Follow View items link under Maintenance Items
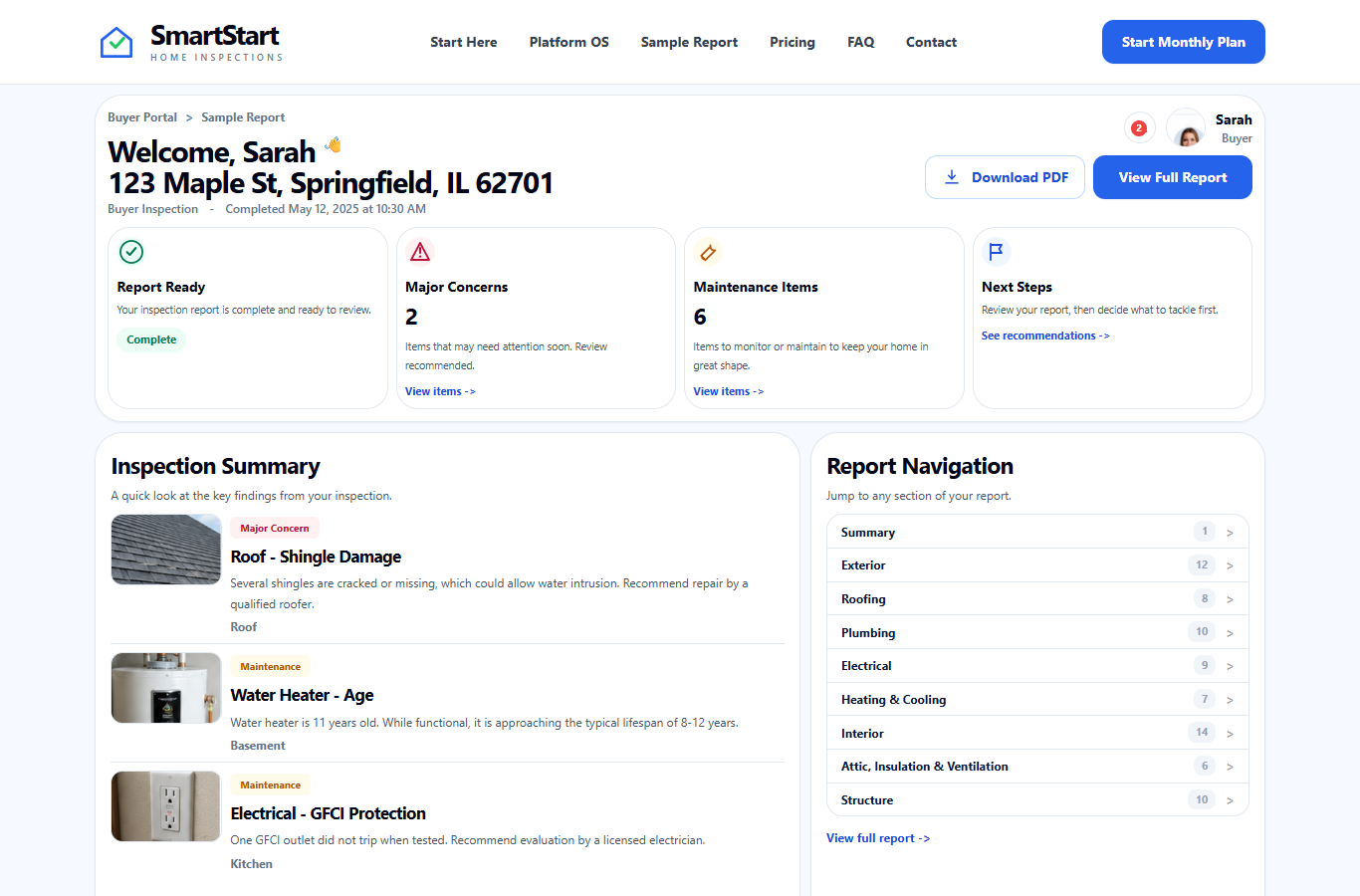The width and height of the screenshot is (1360, 896). click(728, 391)
